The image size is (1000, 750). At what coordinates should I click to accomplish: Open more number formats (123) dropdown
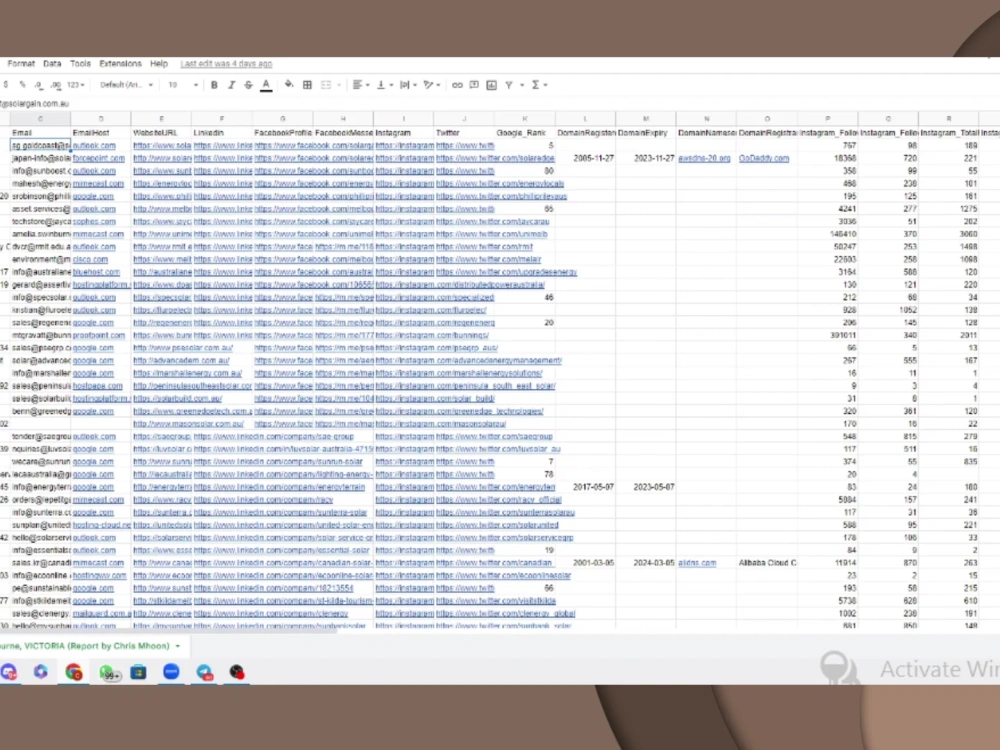coord(76,85)
